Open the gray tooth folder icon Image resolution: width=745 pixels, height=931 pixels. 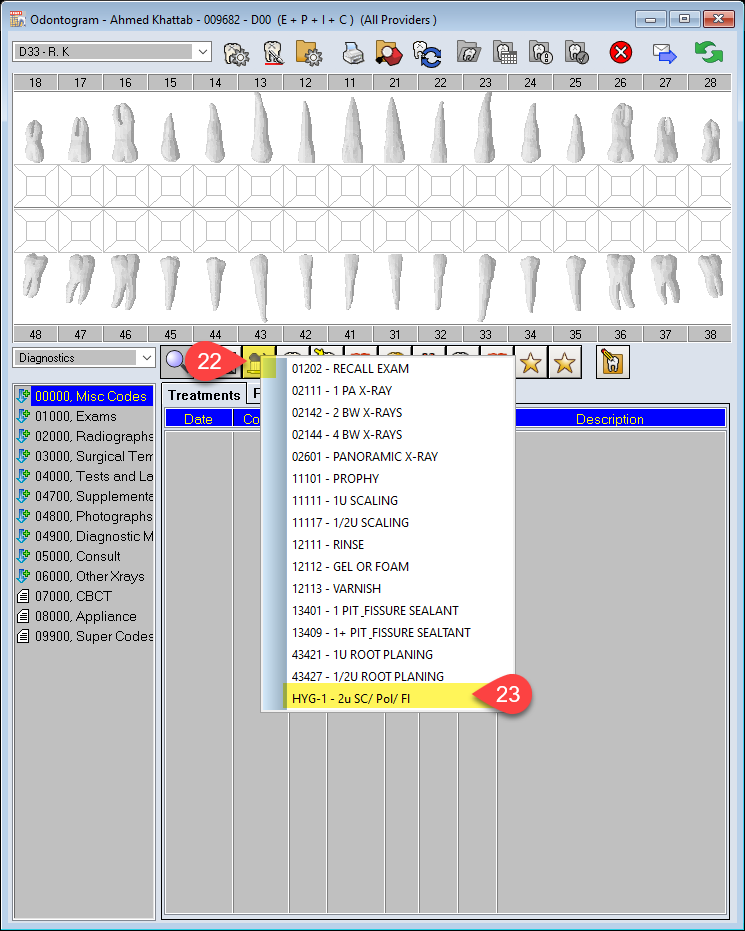[468, 52]
